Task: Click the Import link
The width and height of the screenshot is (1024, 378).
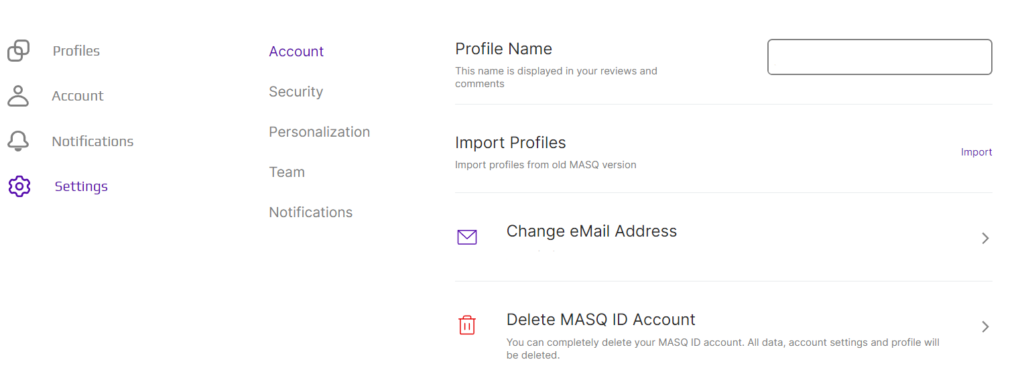Action: pos(976,152)
